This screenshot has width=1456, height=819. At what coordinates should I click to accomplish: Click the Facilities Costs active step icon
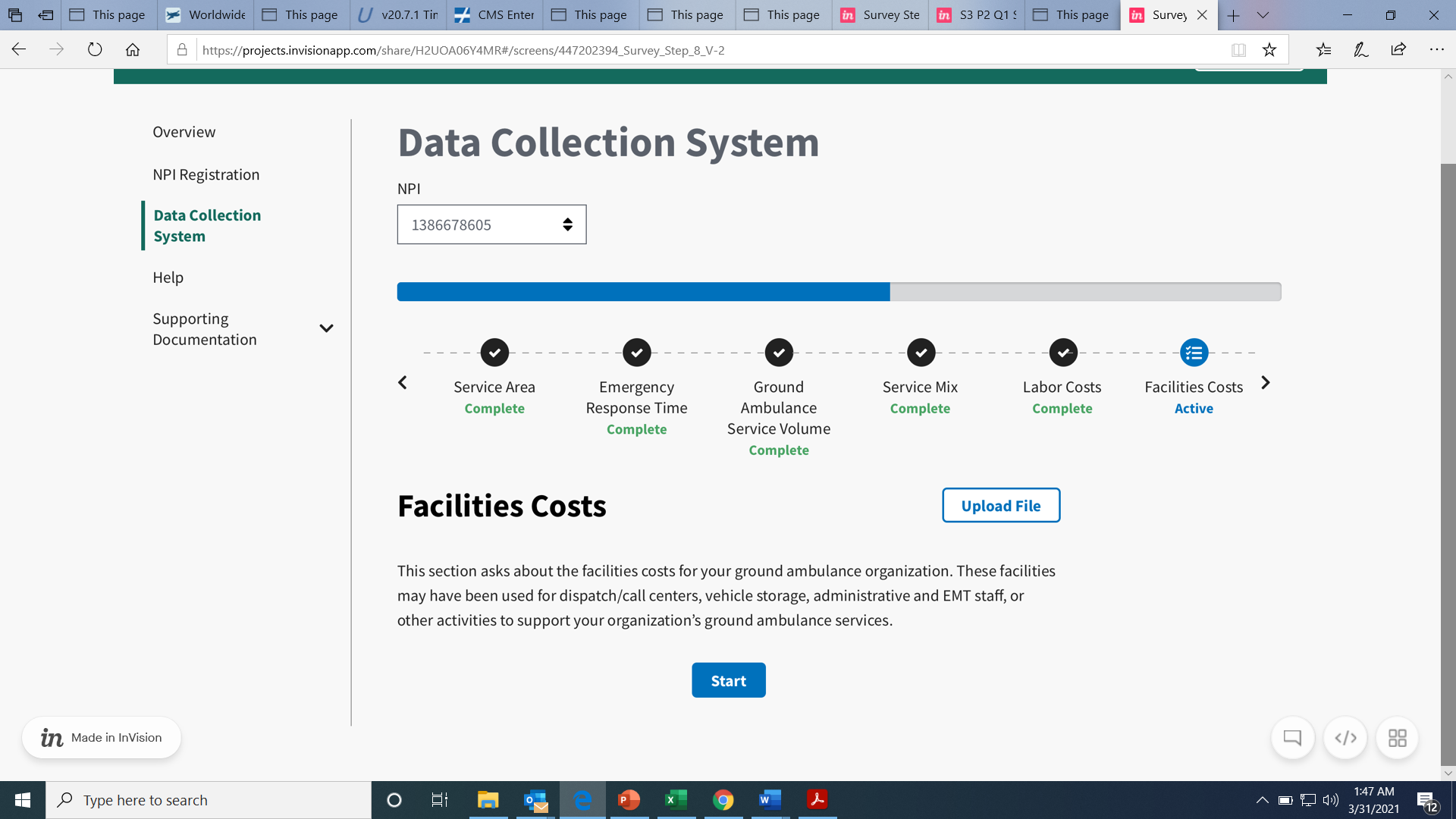(1194, 352)
